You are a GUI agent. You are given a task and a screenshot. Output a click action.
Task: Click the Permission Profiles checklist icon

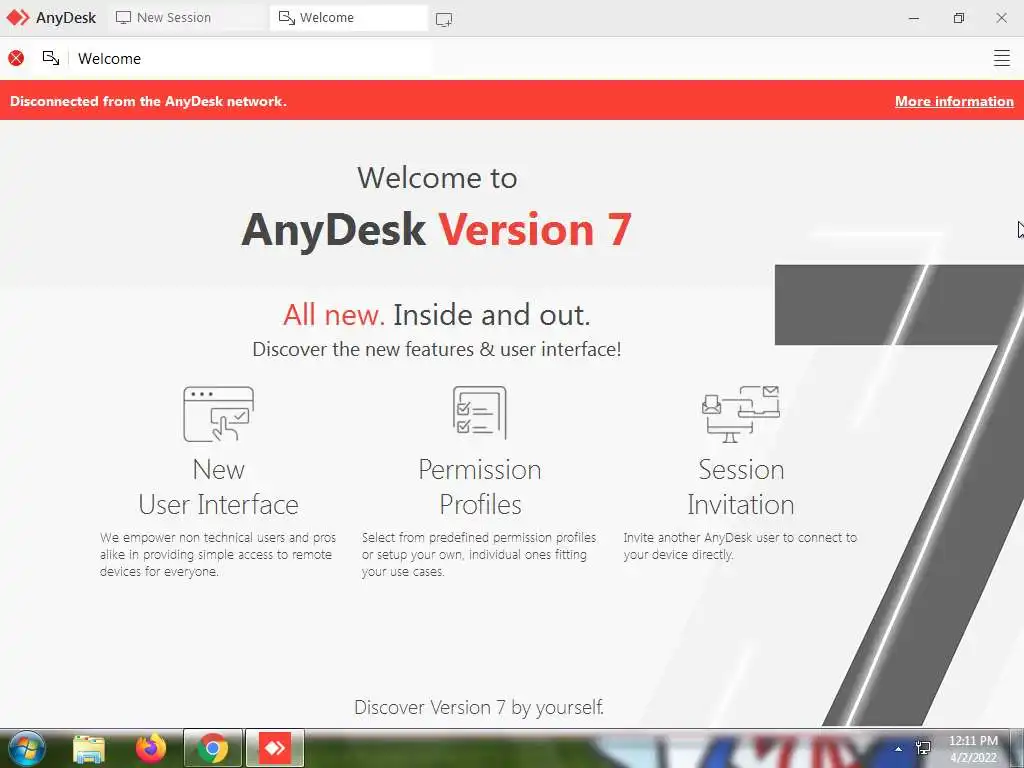tap(480, 413)
